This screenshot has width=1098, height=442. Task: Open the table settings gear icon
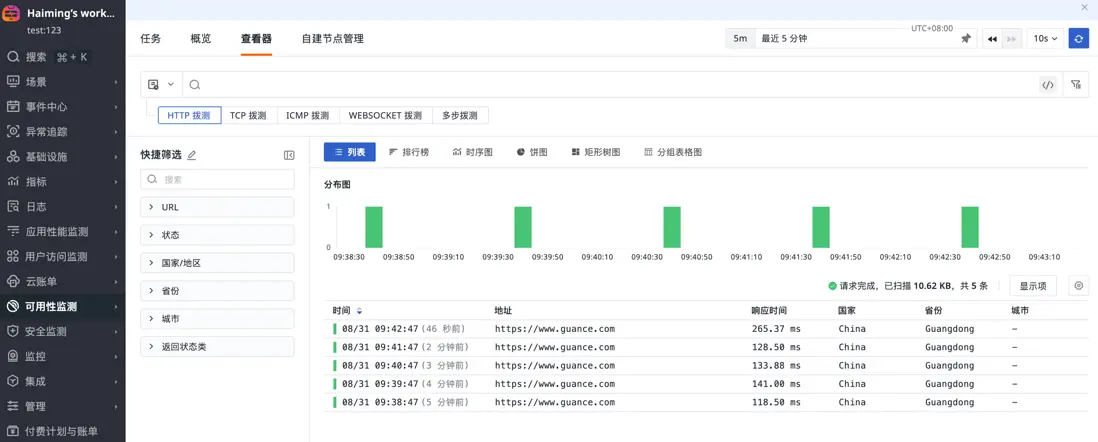click(x=1078, y=286)
